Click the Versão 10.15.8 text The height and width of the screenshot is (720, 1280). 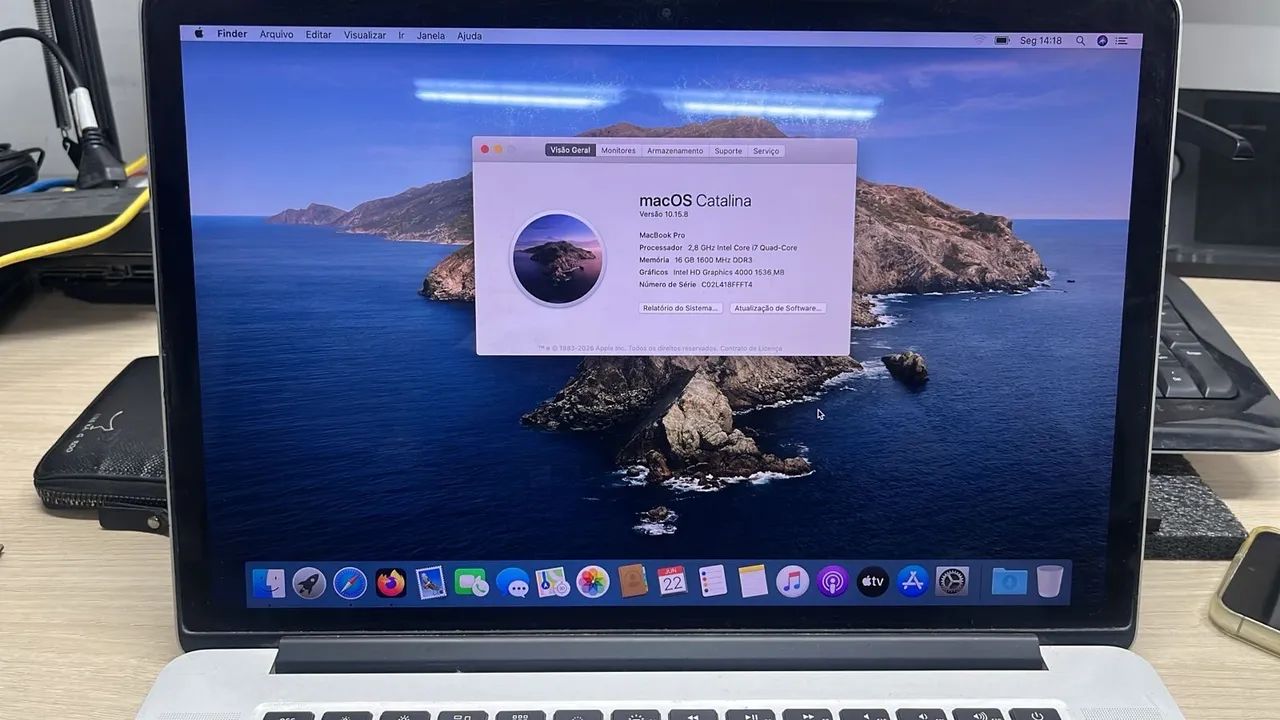[x=664, y=214]
